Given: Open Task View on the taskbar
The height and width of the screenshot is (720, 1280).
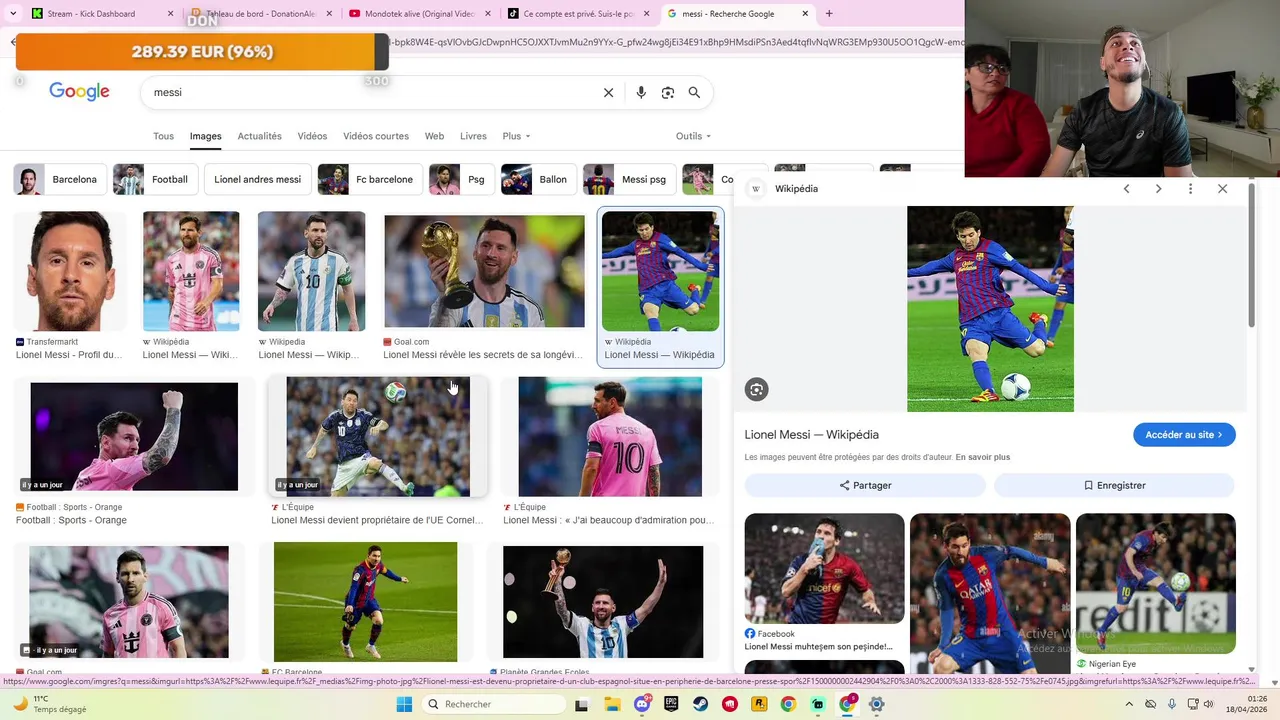Looking at the screenshot, I should pos(581,704).
